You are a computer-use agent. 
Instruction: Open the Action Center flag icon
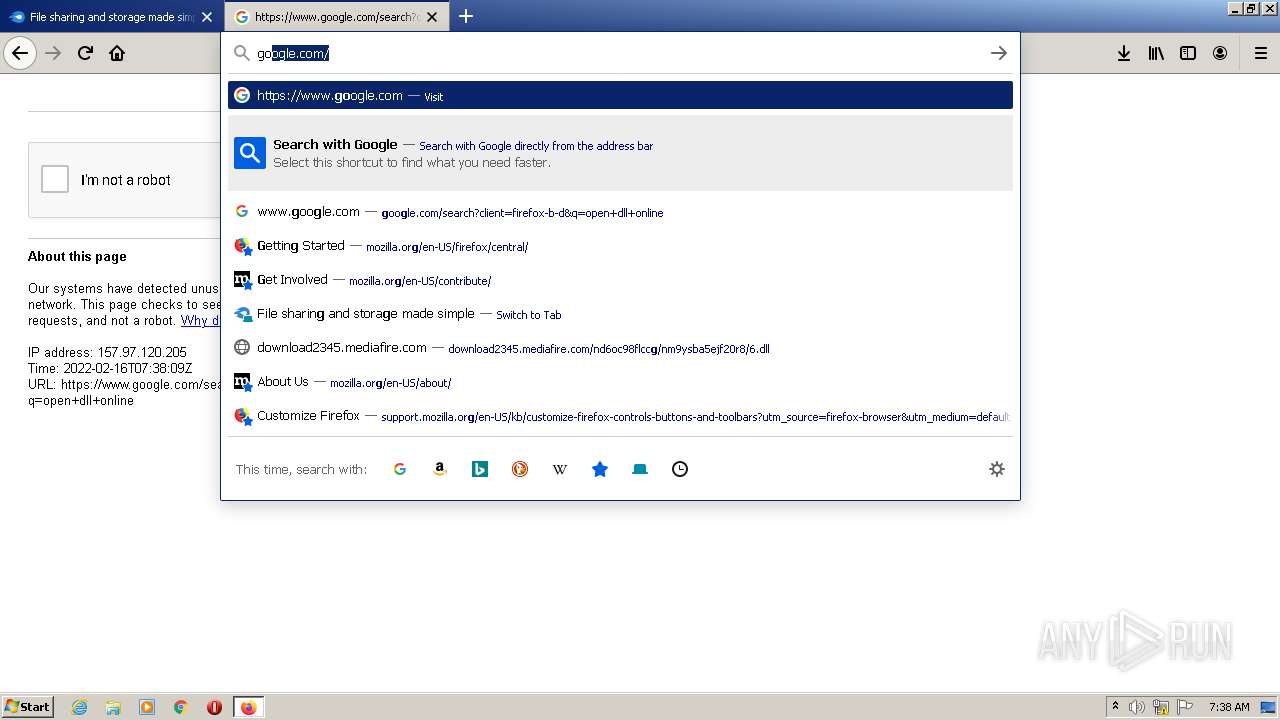click(1185, 707)
